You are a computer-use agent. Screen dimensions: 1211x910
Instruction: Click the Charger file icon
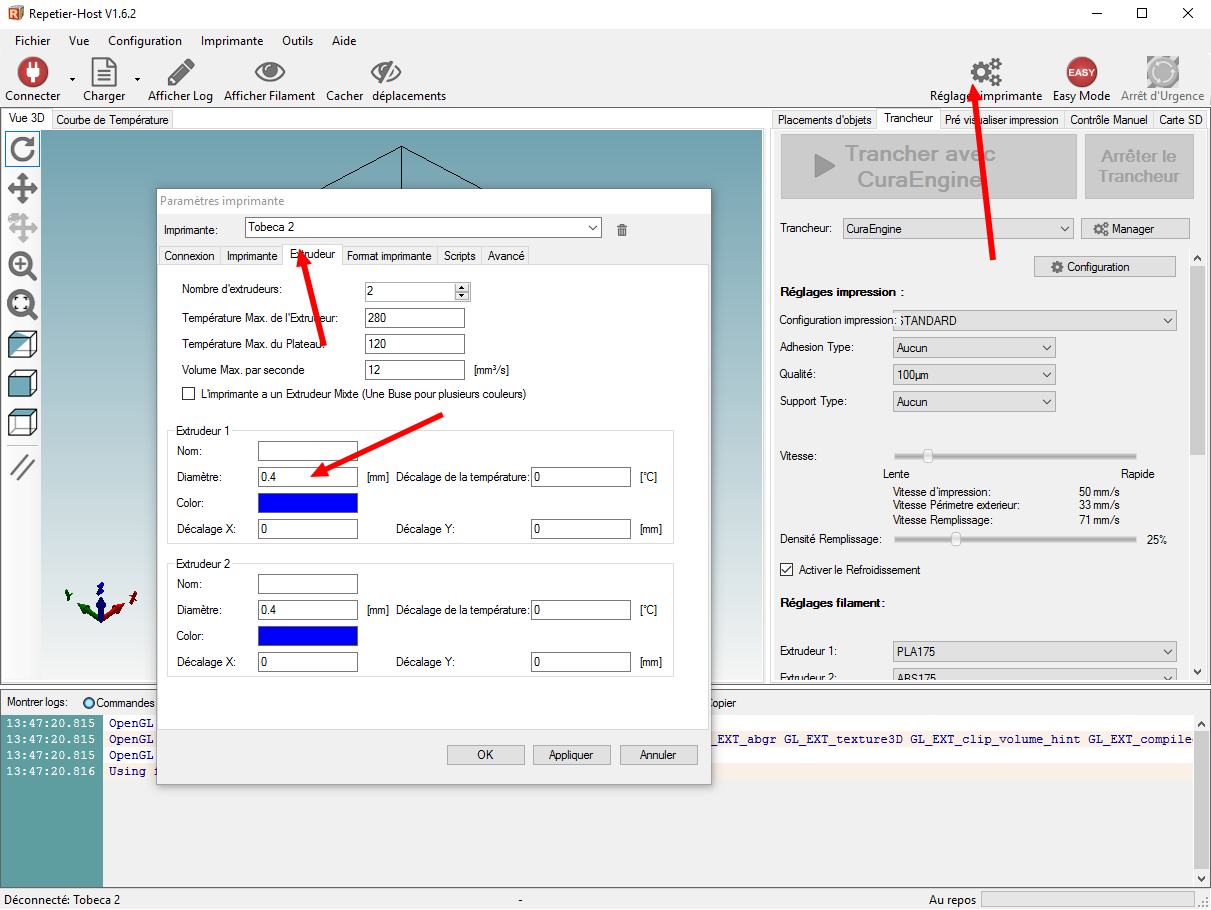pyautogui.click(x=104, y=73)
